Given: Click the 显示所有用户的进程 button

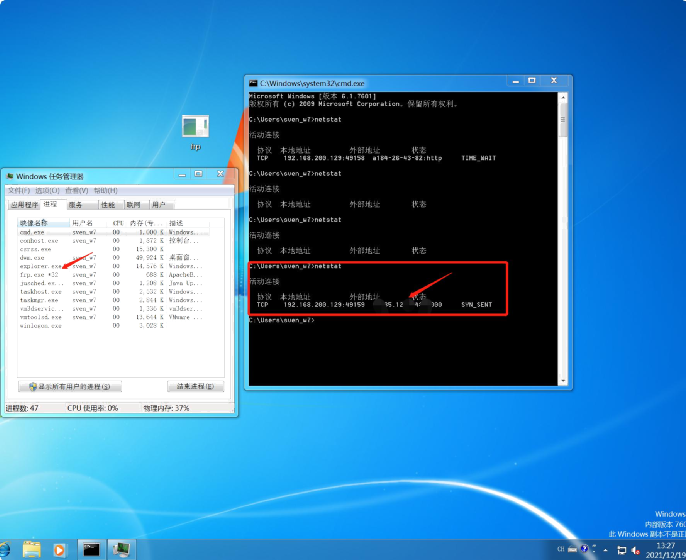Looking at the screenshot, I should (70, 386).
